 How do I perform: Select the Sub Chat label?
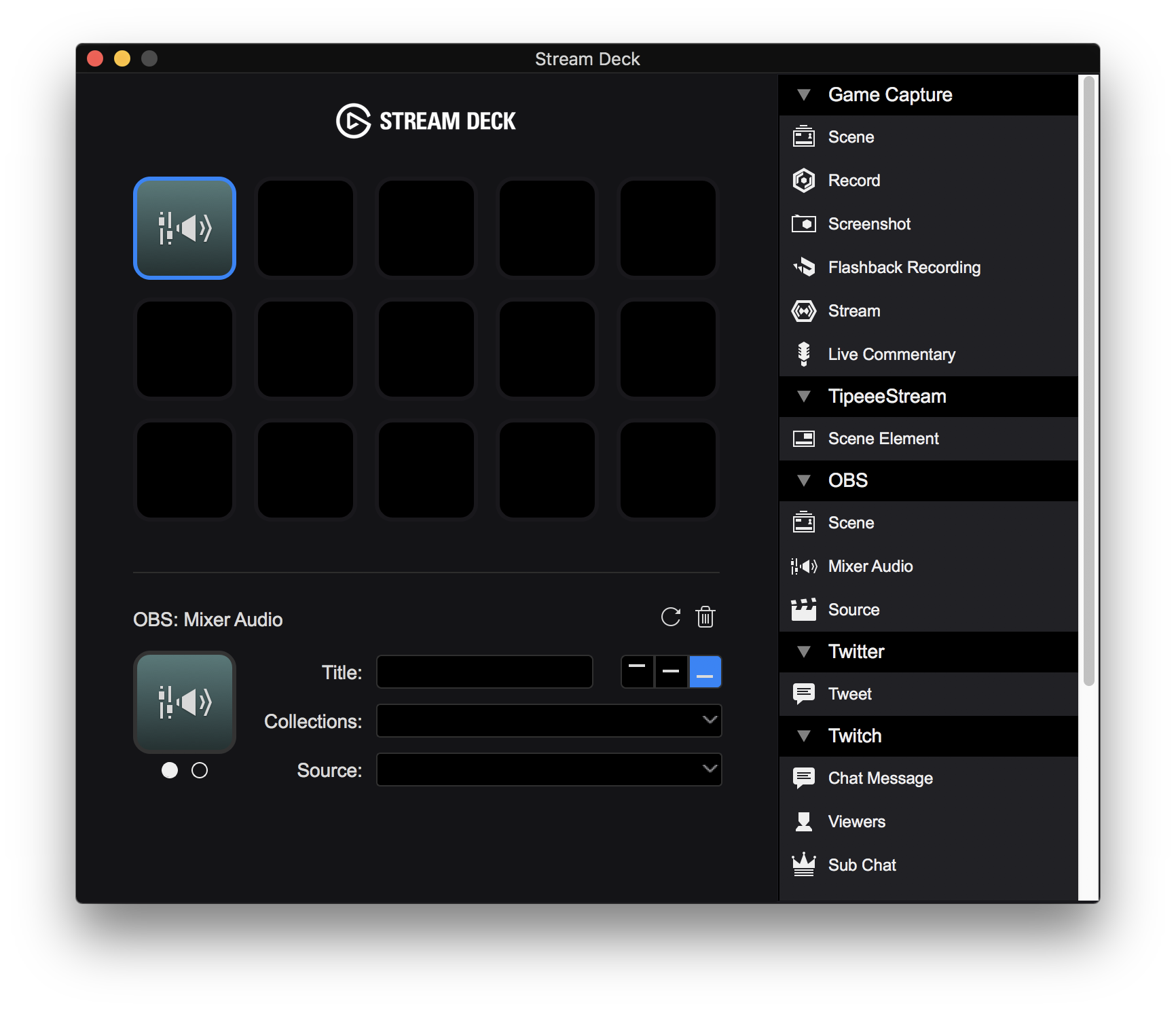tap(862, 865)
